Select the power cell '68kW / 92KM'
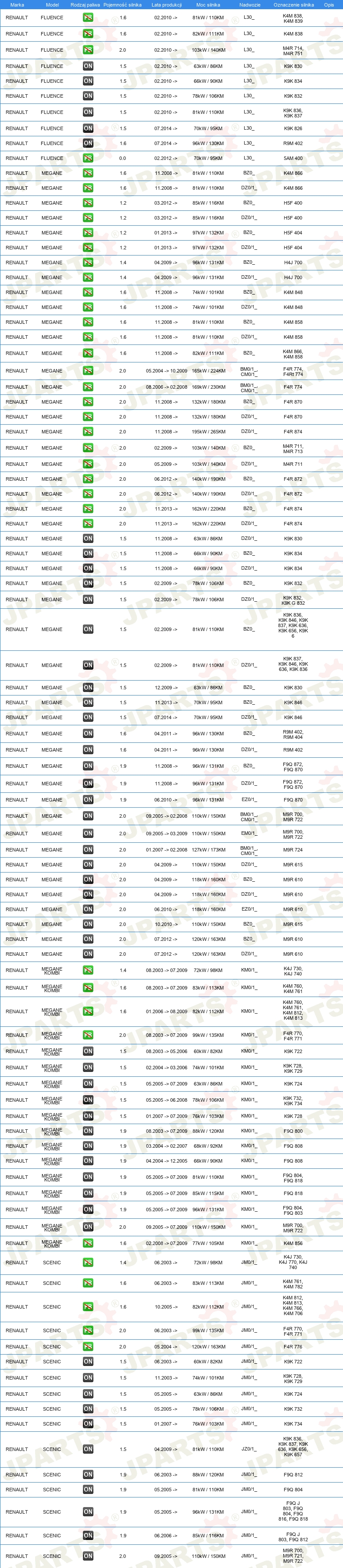 (208, 1146)
